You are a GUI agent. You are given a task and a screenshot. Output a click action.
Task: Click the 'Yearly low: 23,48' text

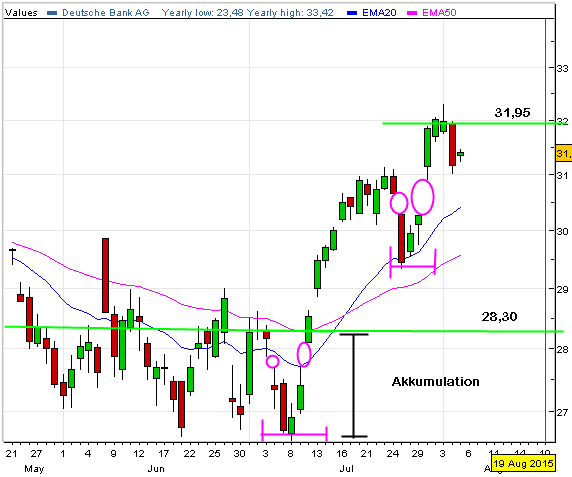click(x=203, y=13)
